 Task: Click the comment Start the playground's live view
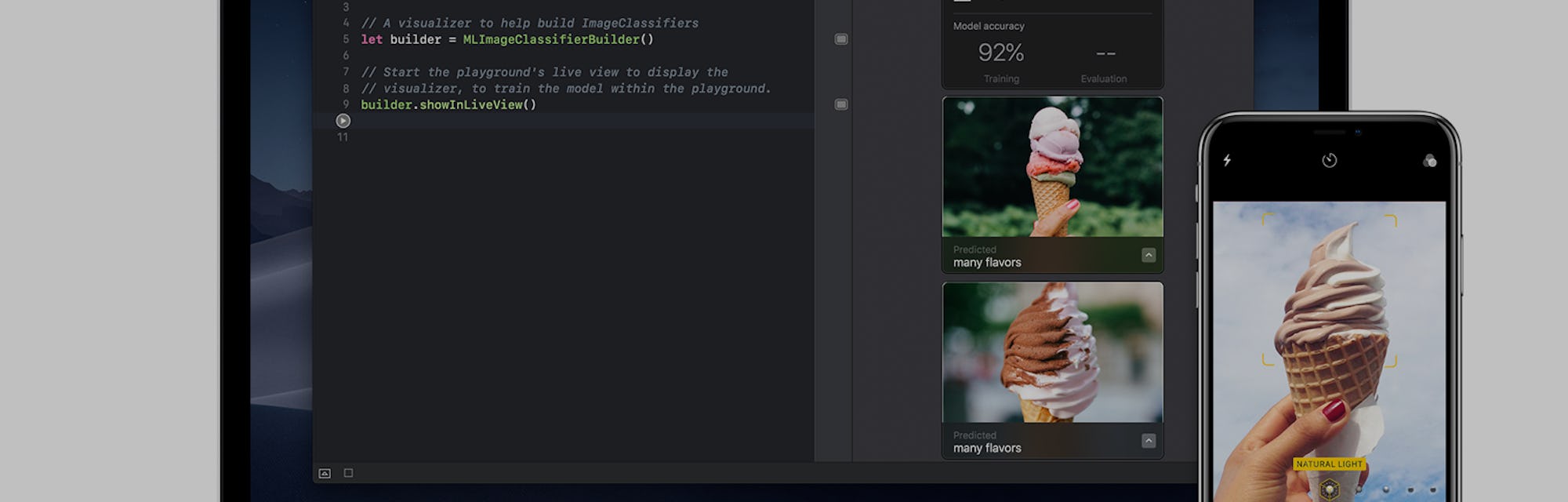[x=544, y=72]
